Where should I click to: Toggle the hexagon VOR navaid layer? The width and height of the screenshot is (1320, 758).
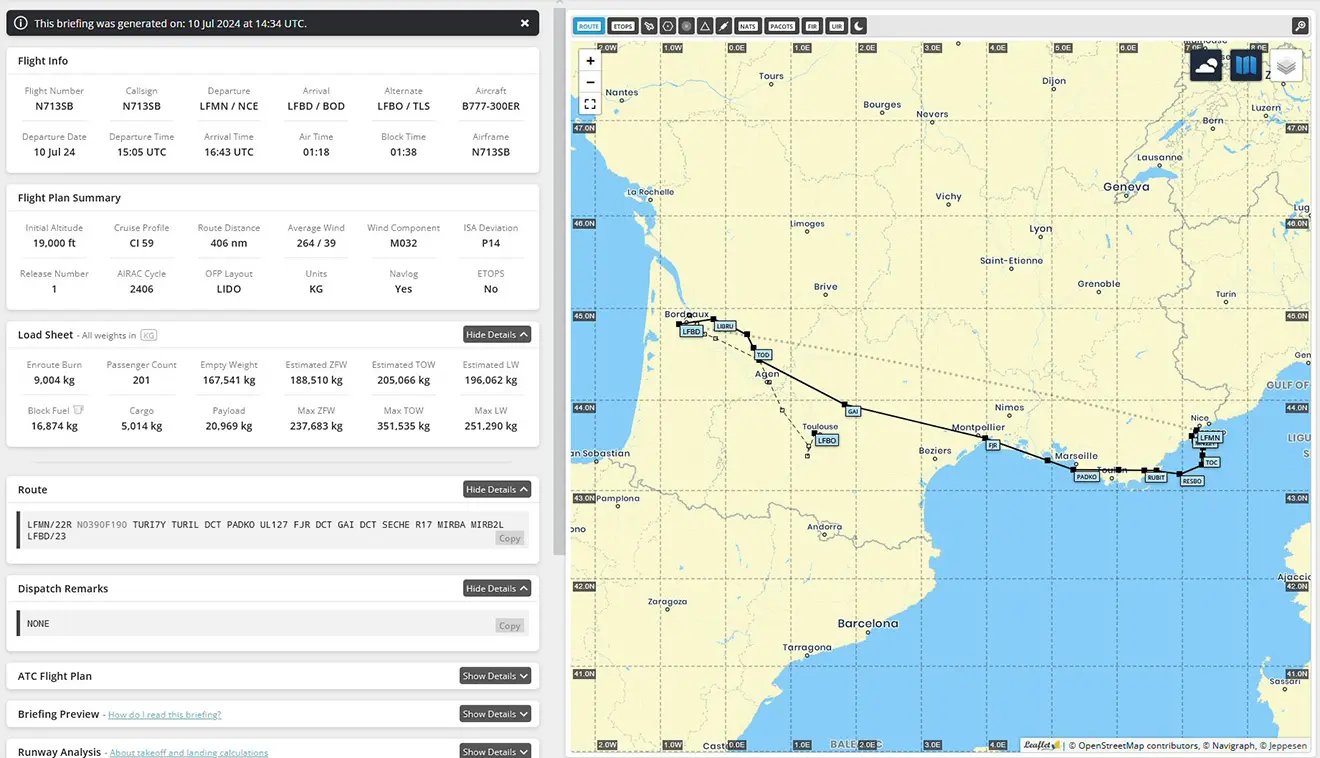click(668, 26)
